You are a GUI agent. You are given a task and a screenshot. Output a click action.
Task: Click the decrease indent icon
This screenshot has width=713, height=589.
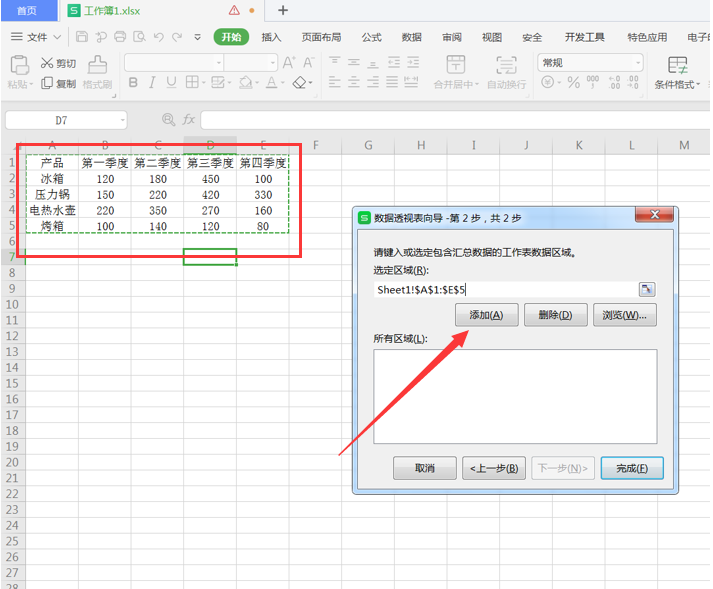[394, 62]
